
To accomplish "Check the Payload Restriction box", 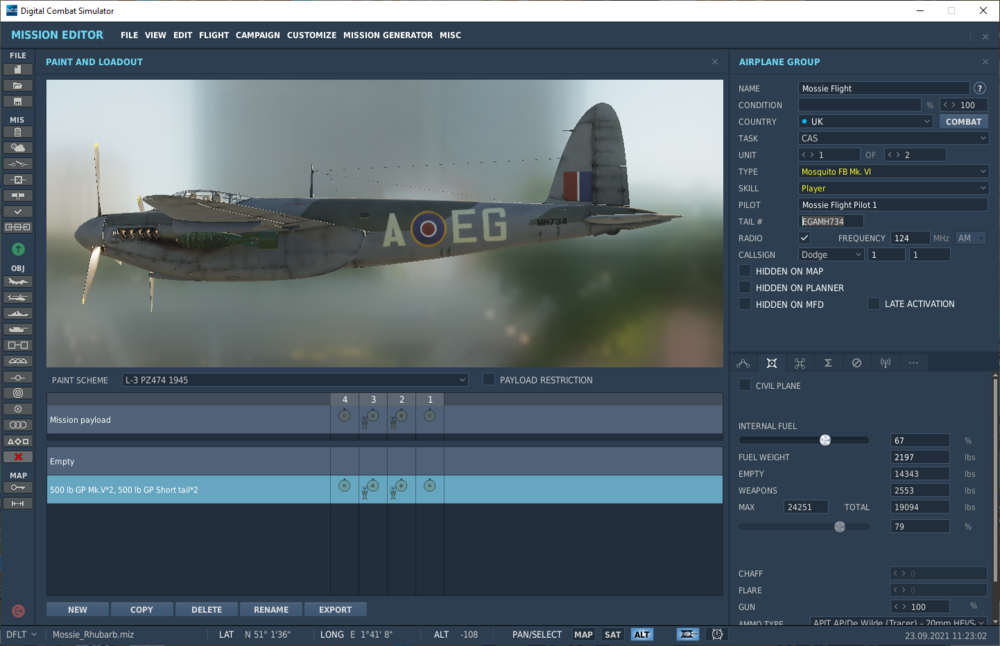I will (489, 380).
